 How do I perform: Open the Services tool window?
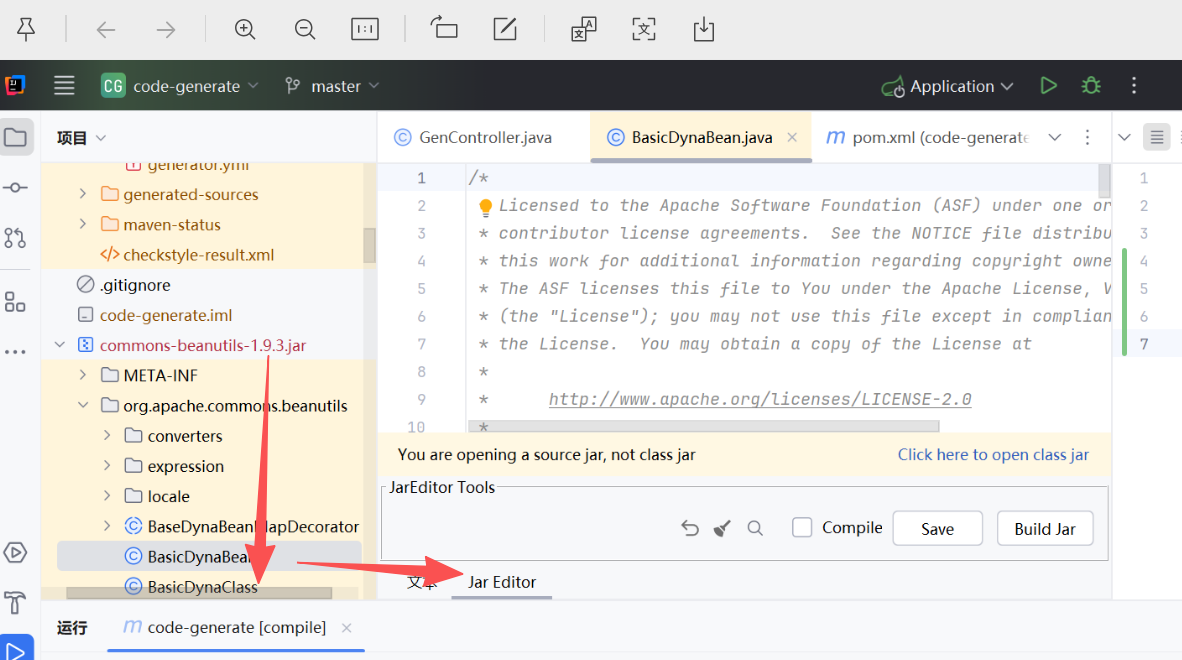coord(15,552)
